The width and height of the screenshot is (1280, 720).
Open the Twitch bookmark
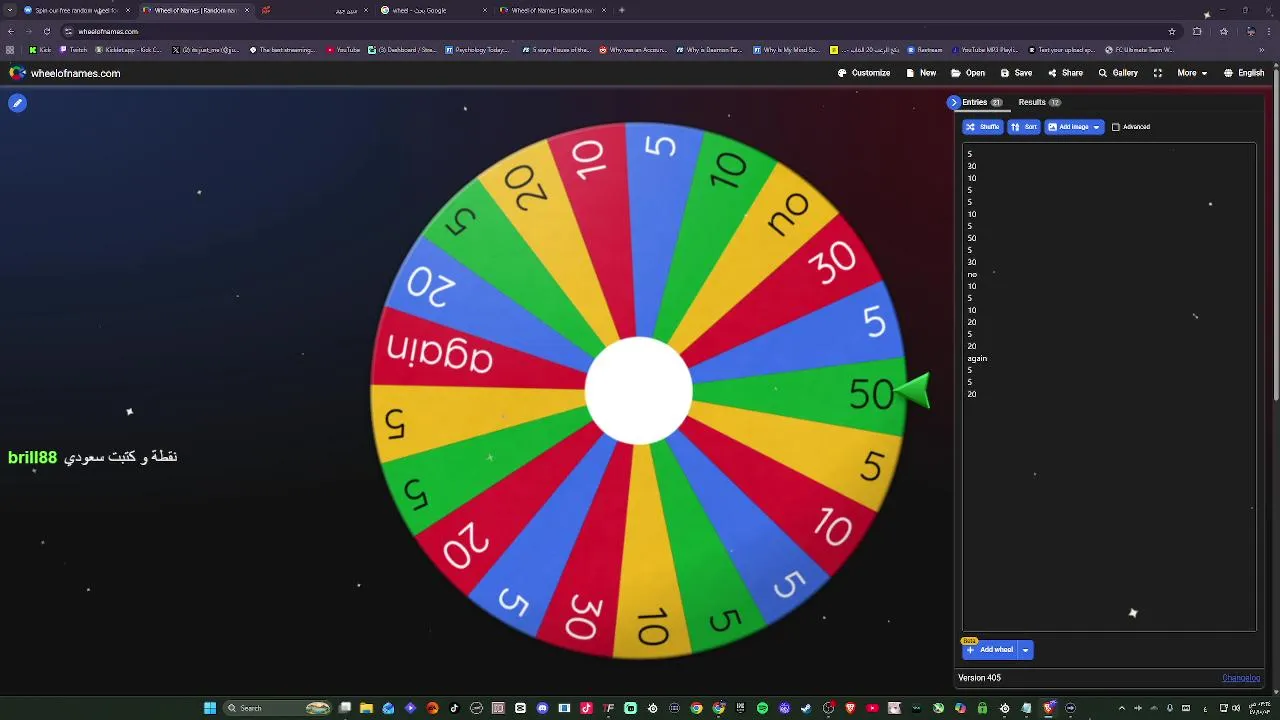coord(74,49)
